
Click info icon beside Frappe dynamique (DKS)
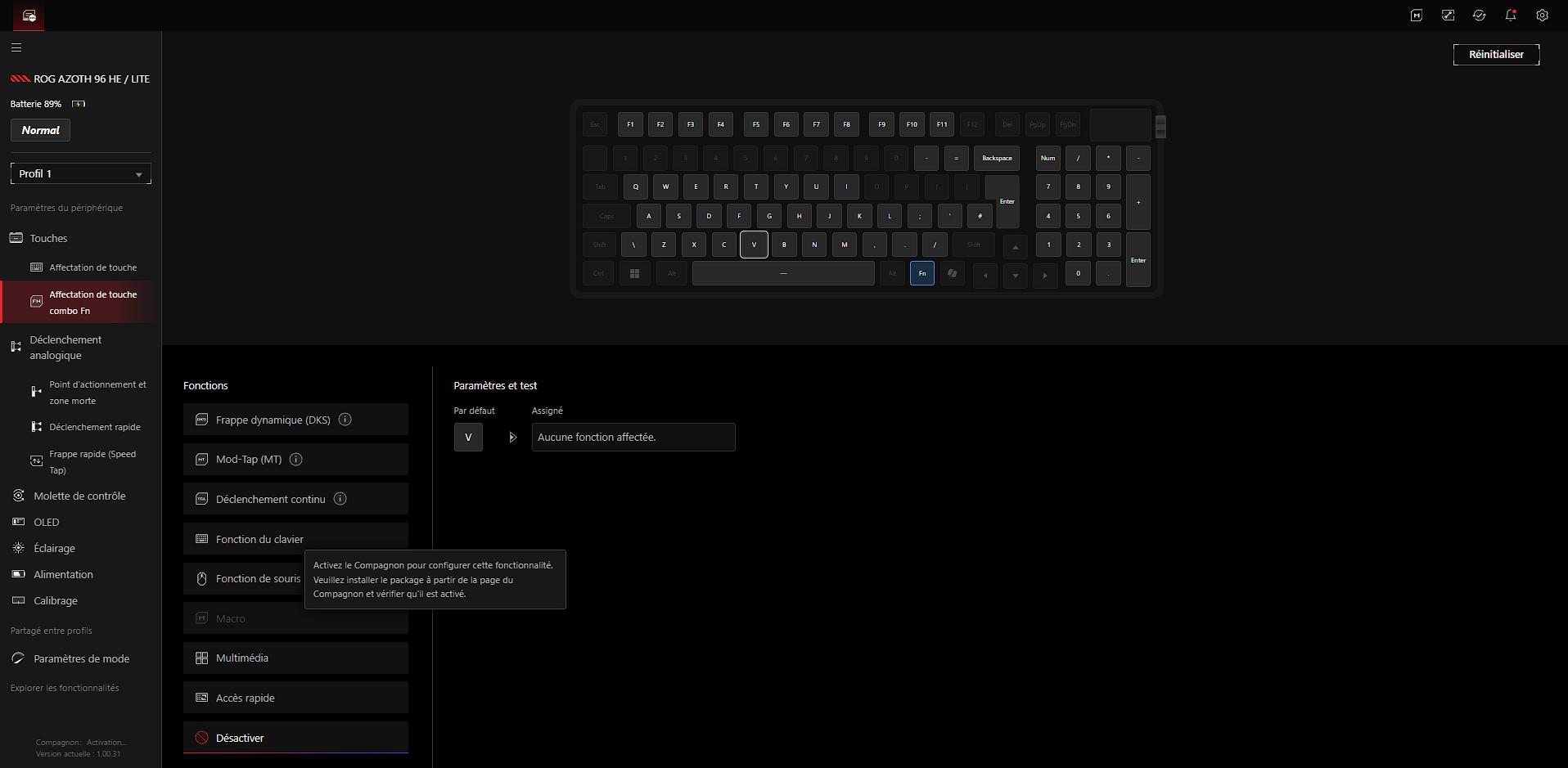(345, 420)
